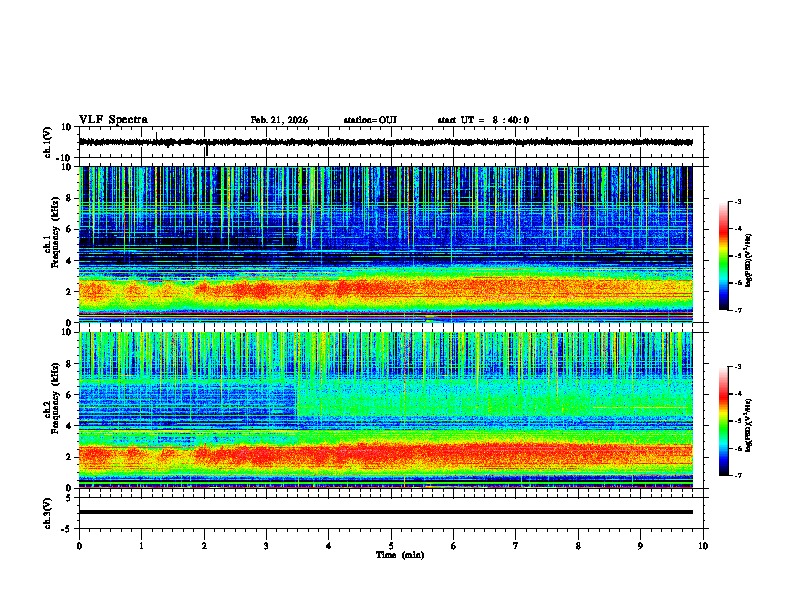792x612 pixels.
Task: Select the "start UT = 8 :40: 0" text
Action: pos(483,120)
